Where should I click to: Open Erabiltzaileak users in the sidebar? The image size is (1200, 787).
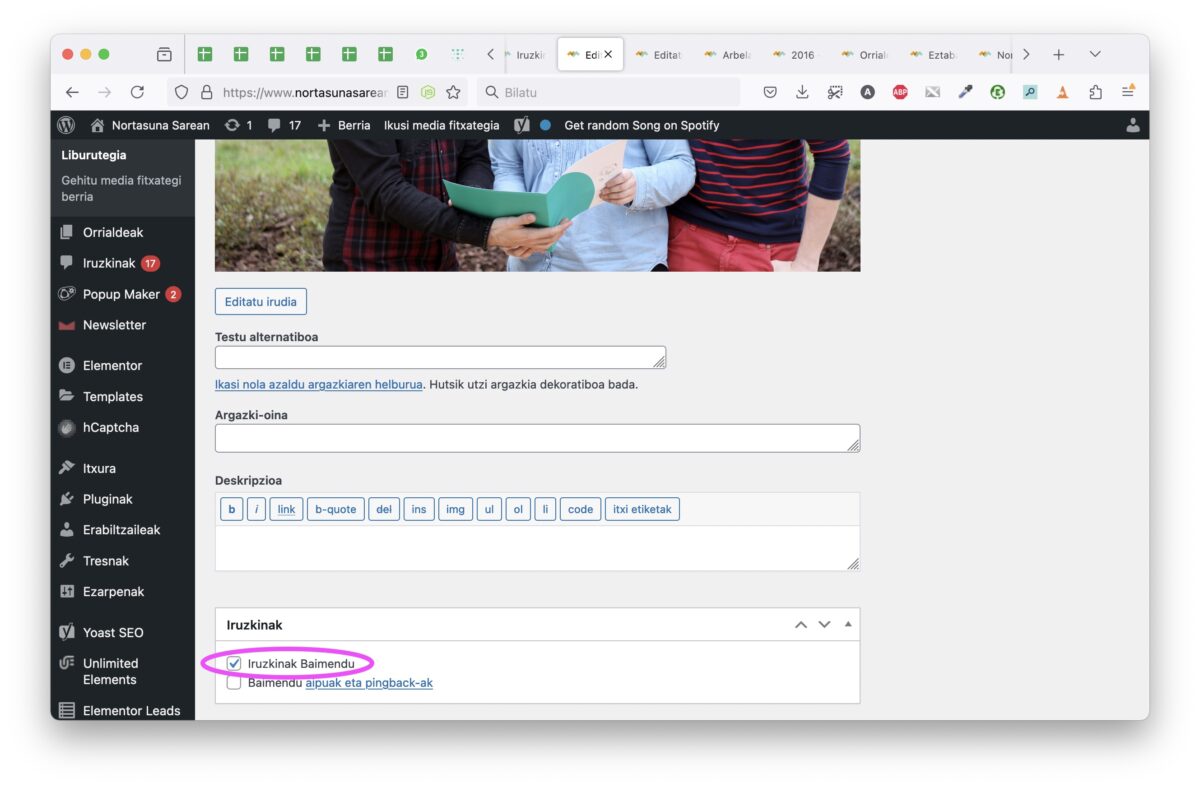tap(123, 530)
